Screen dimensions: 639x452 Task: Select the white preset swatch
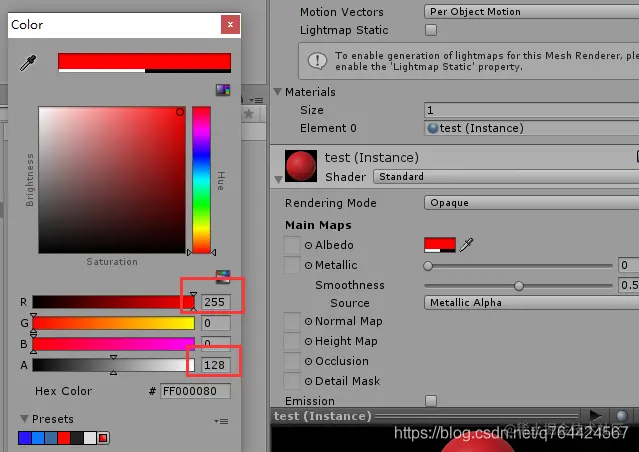pos(90,438)
